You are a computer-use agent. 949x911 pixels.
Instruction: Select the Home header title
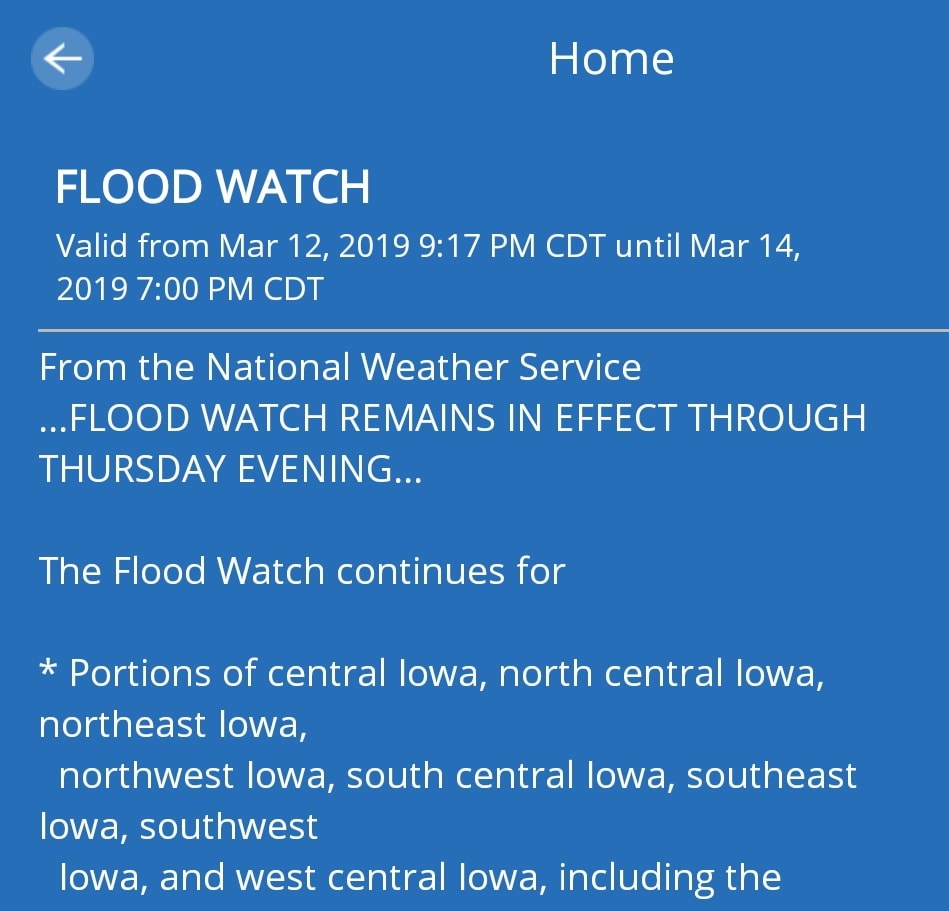pos(609,59)
